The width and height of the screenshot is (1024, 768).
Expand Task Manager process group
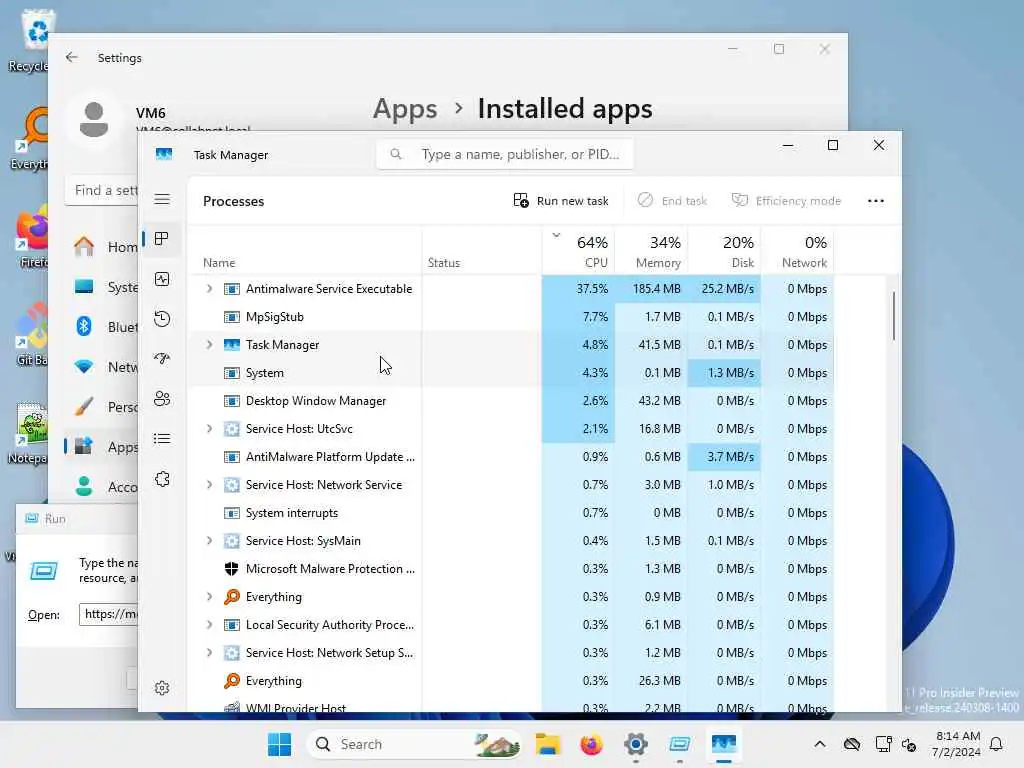click(209, 345)
